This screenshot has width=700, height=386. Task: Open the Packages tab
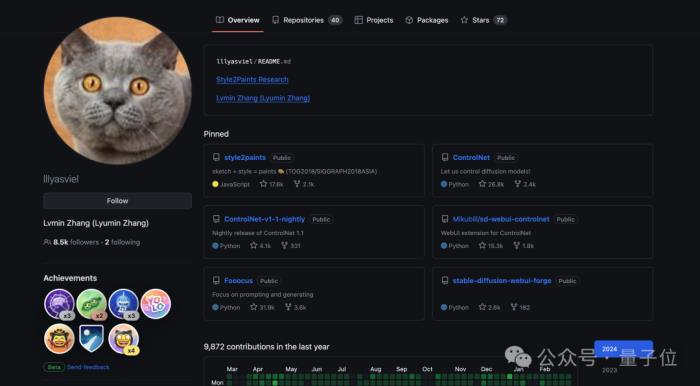pos(426,20)
